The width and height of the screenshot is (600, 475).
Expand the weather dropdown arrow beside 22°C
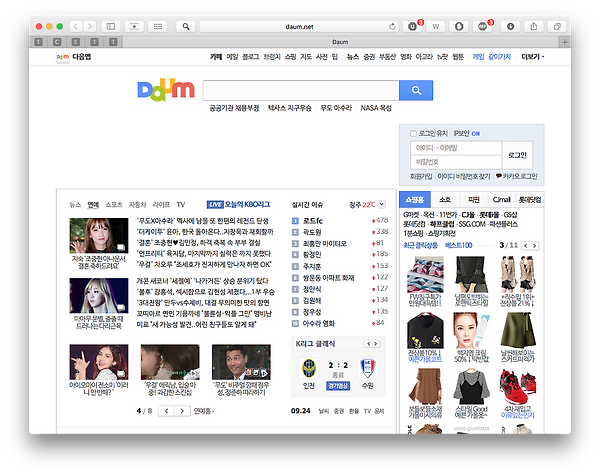pyautogui.click(x=382, y=204)
